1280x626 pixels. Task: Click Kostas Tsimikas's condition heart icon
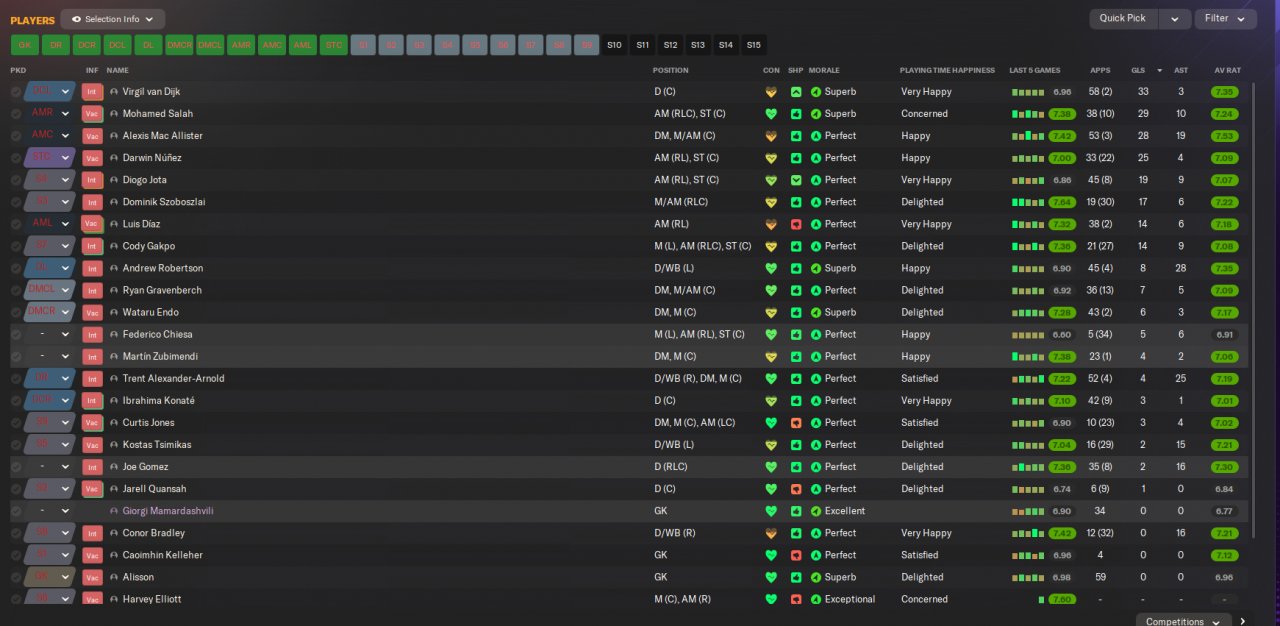771,444
